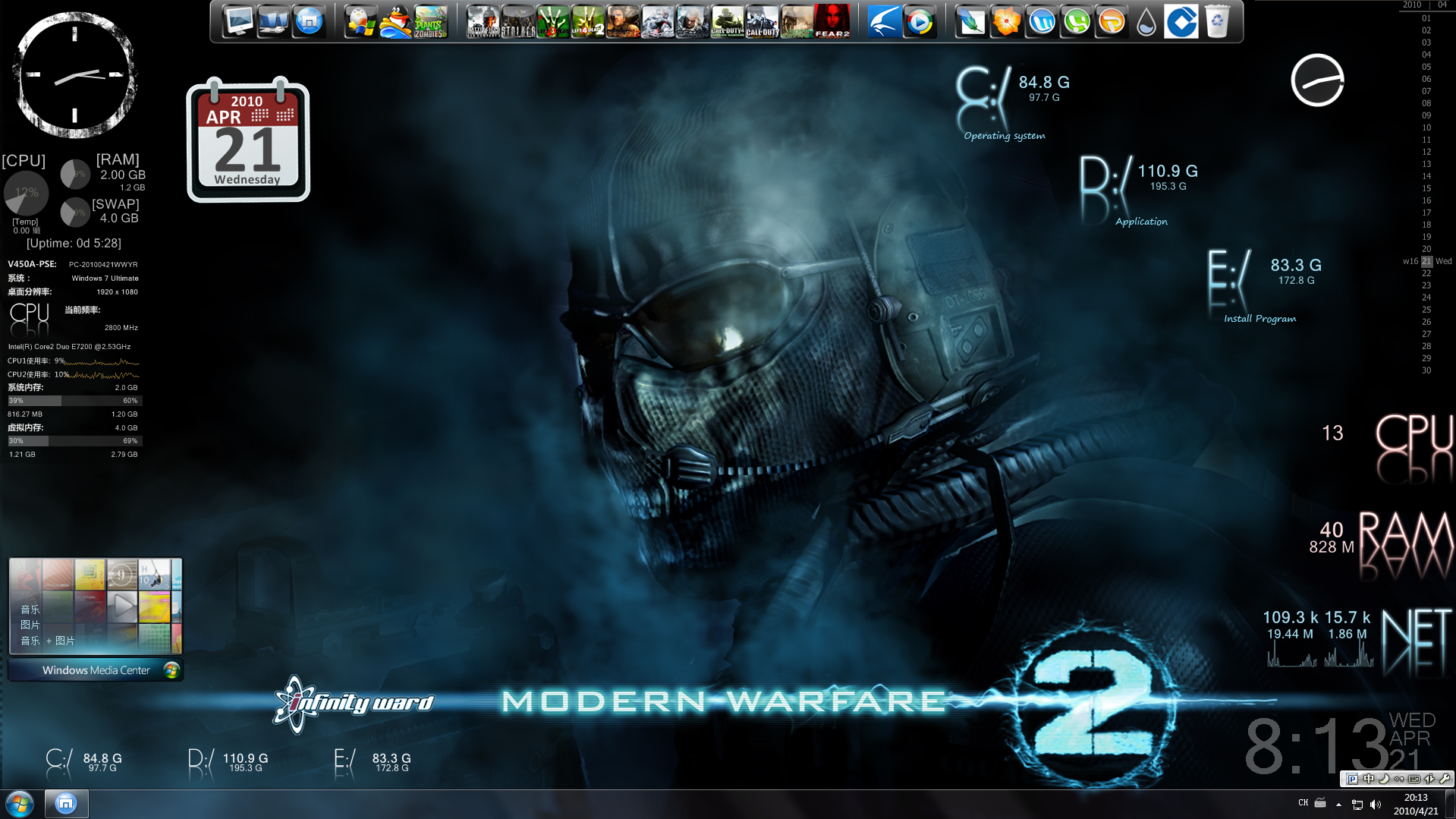Click large CPU 13 meter widget

point(1387,448)
